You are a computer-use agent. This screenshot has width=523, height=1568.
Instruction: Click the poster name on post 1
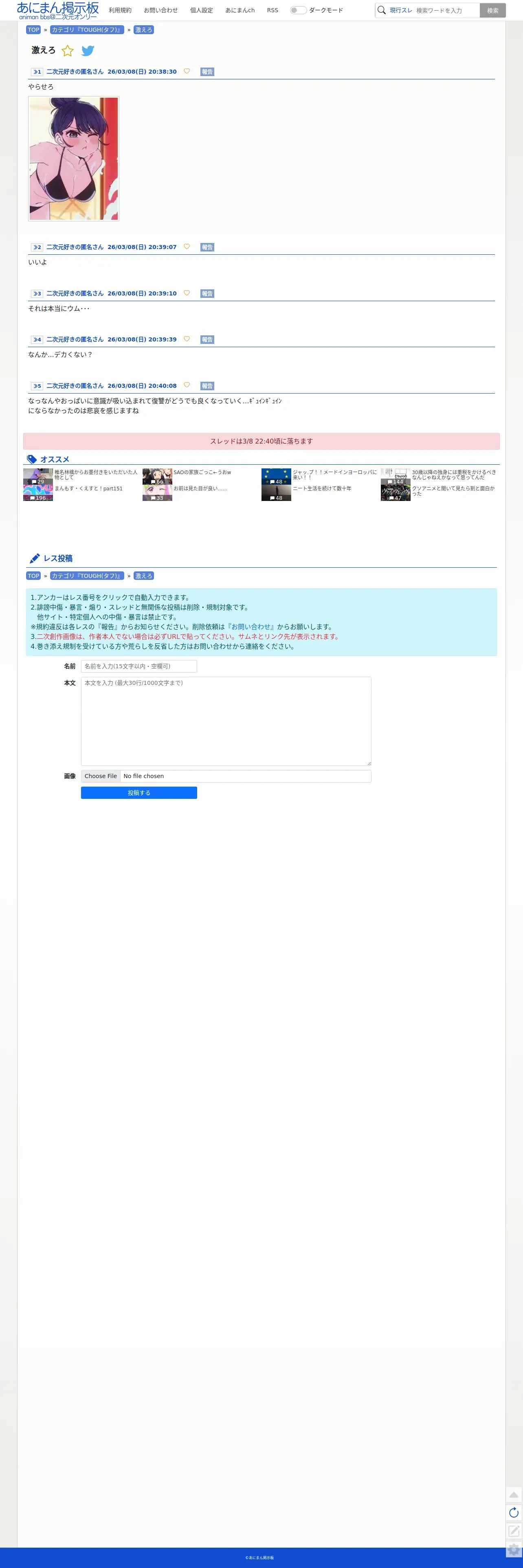pyautogui.click(x=75, y=72)
